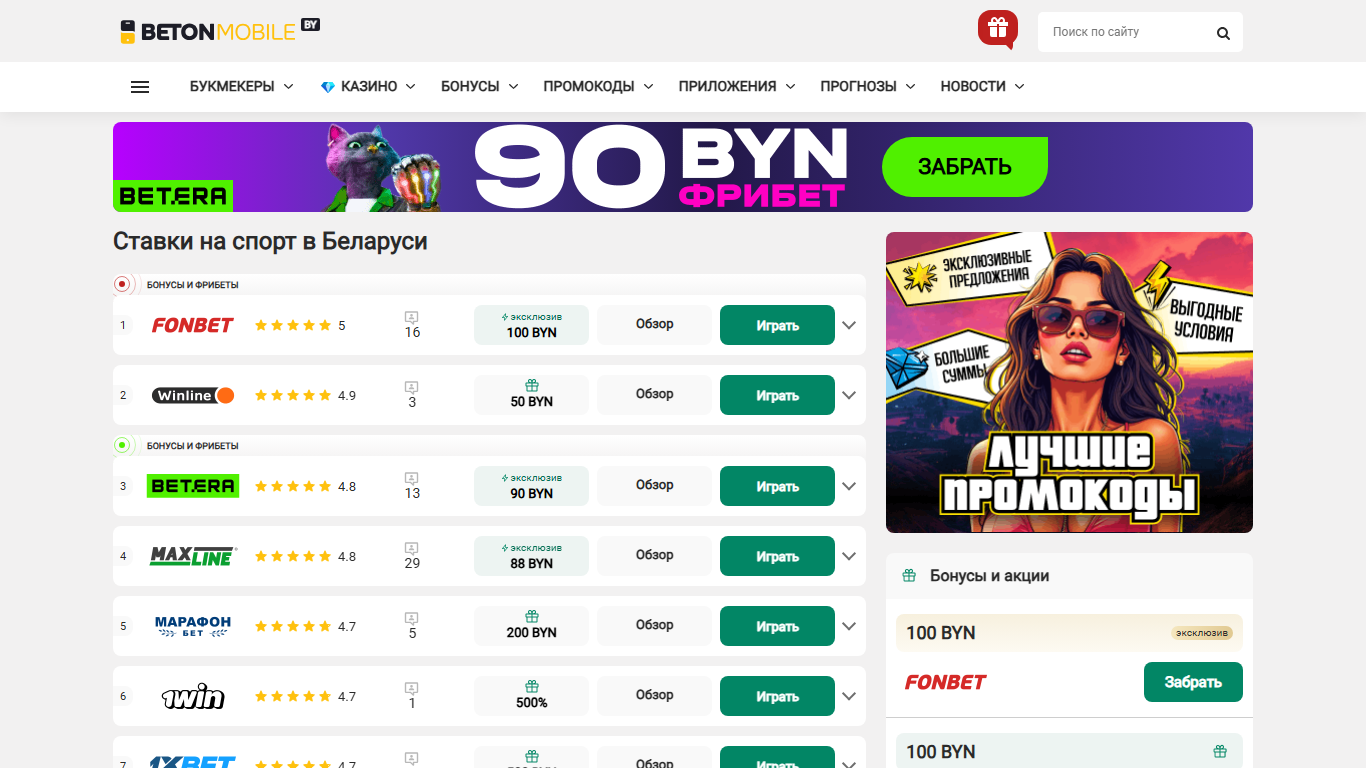1366x768 pixels.
Task: Open Betera reviews count icon (13)
Action: 412,486
